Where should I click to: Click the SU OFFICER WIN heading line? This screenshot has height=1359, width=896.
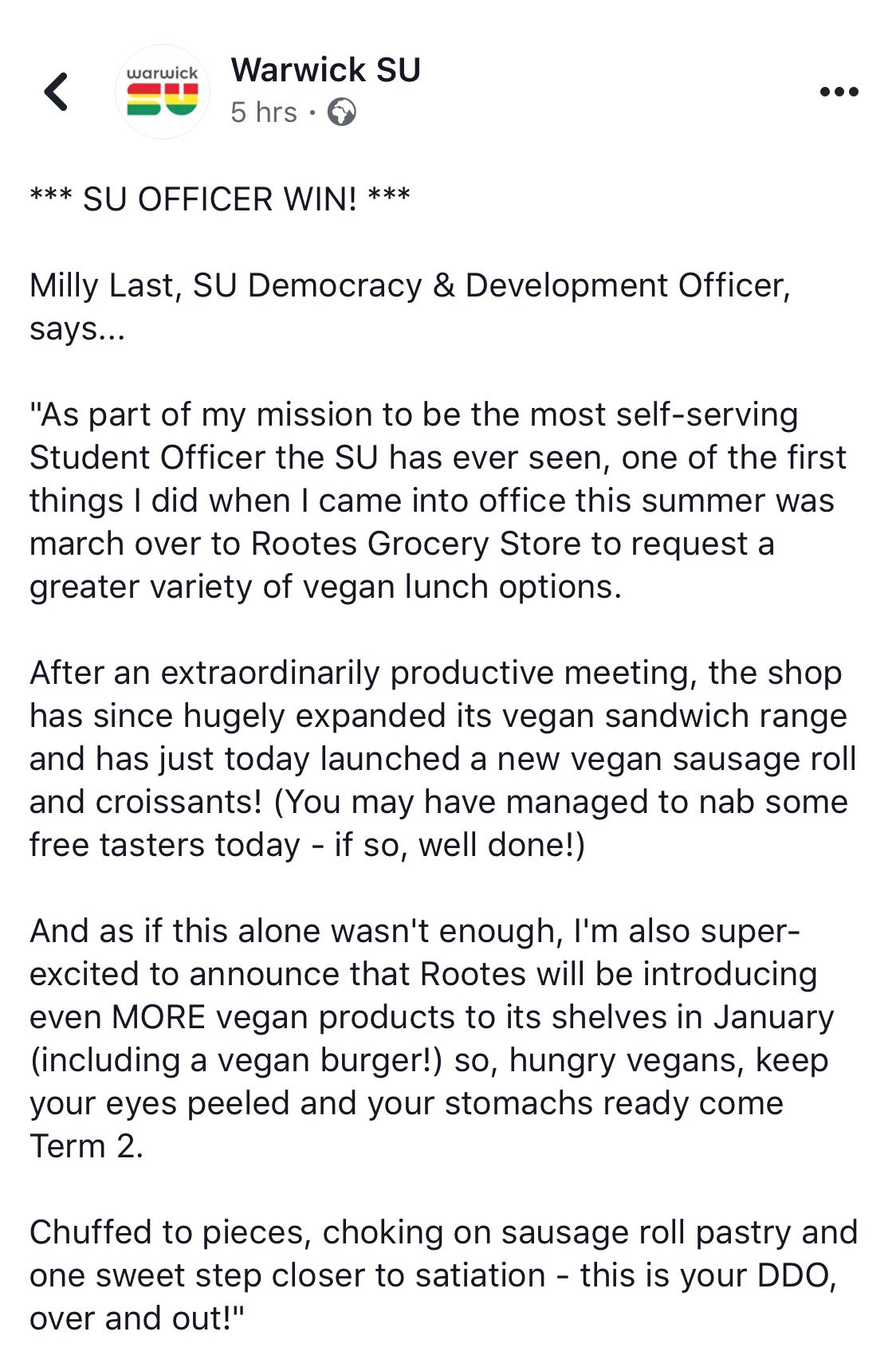click(x=220, y=199)
